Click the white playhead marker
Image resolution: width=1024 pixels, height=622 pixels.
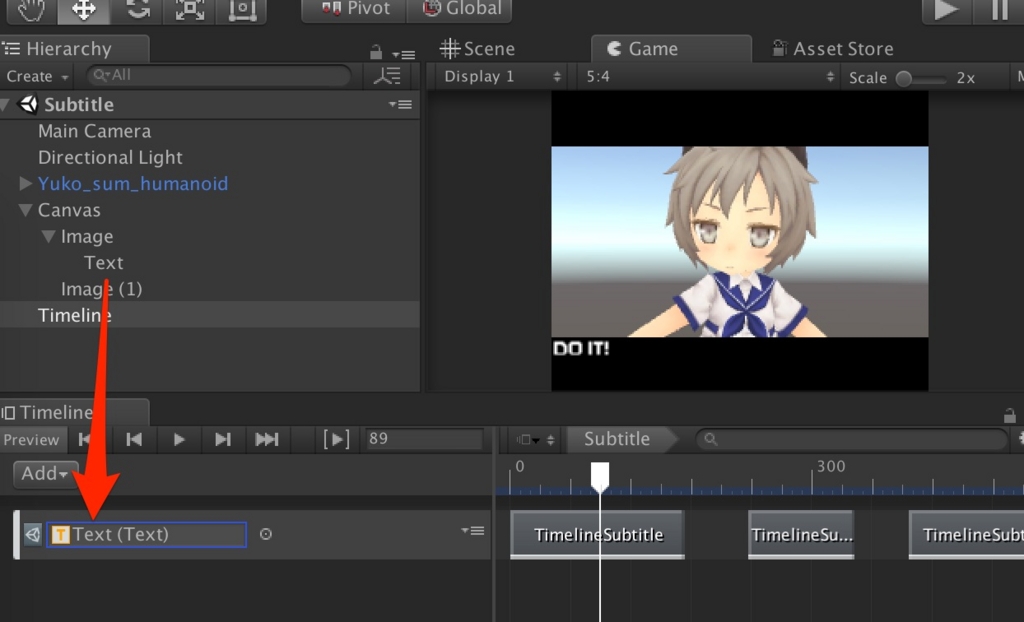coord(600,476)
